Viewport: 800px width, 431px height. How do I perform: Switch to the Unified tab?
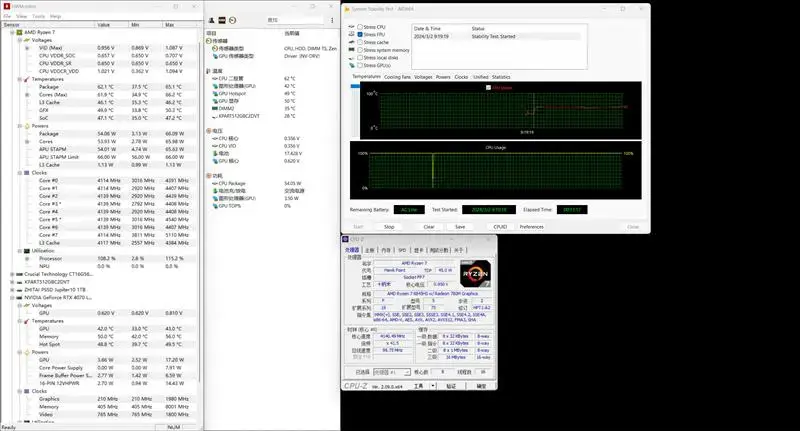coord(481,77)
